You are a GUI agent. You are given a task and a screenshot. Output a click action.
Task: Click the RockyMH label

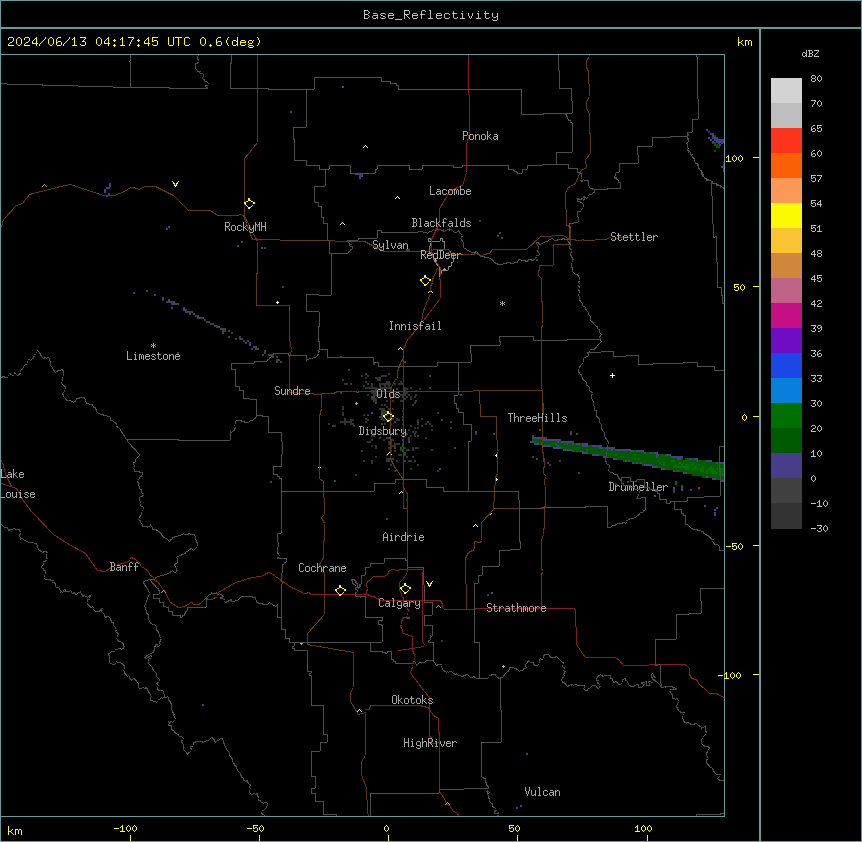tap(245, 227)
